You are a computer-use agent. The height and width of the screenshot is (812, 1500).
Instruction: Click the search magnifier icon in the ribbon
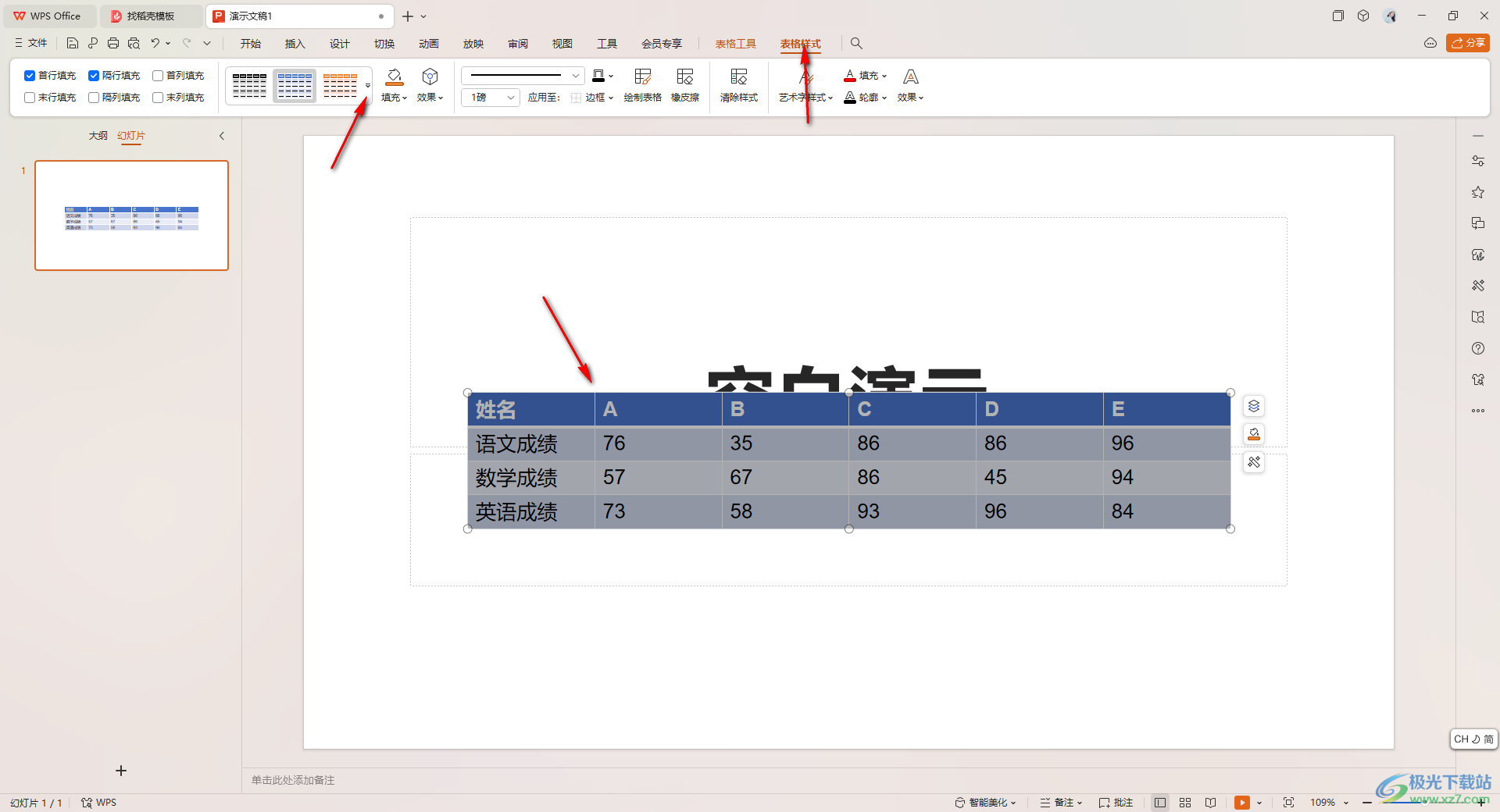click(x=856, y=44)
